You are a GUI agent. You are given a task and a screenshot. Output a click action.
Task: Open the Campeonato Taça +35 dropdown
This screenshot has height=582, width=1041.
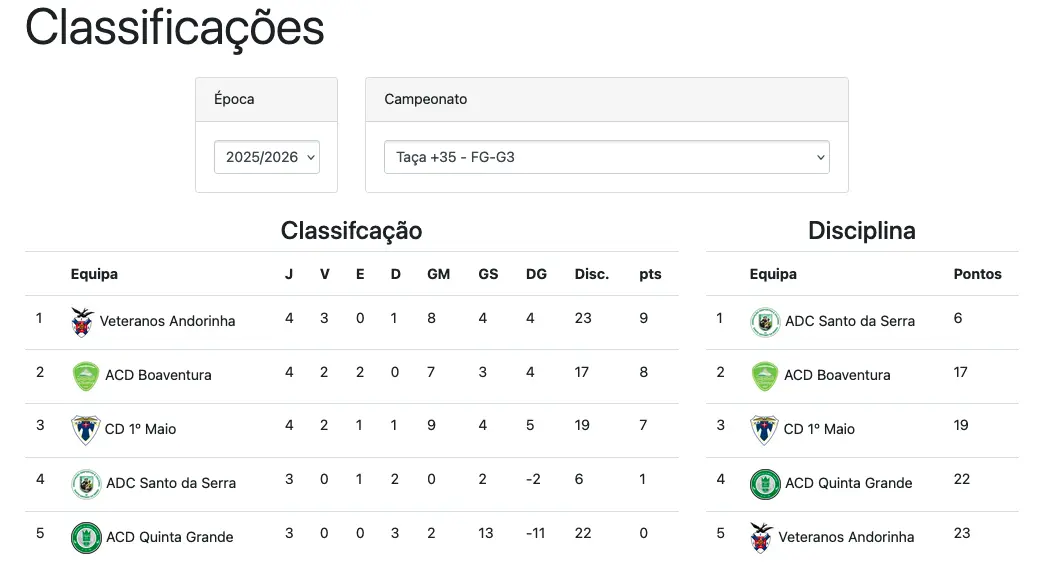(606, 157)
